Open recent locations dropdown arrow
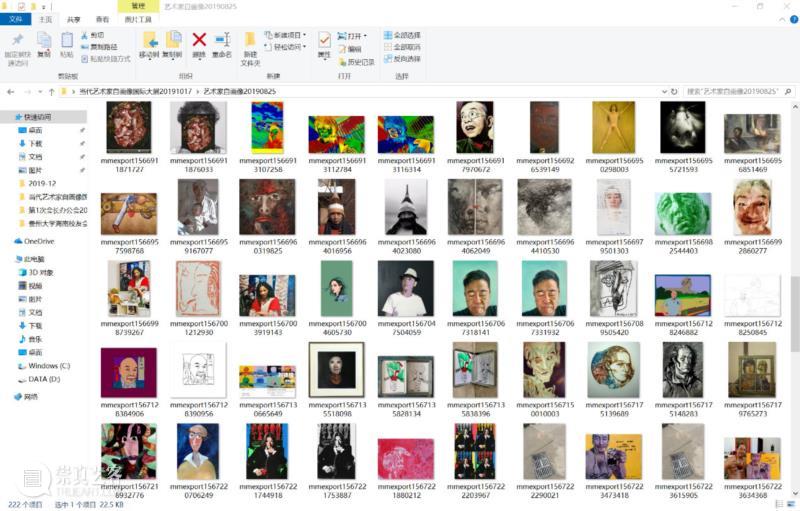This screenshot has height=511, width=800. 40,92
